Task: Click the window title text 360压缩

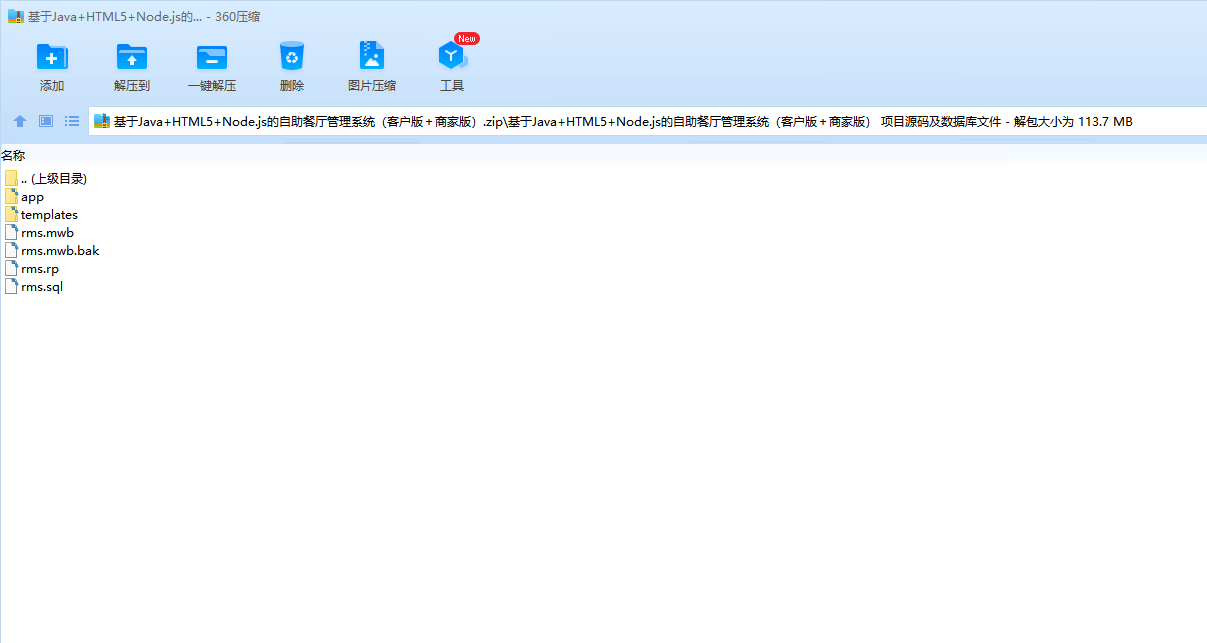Action: 238,17
